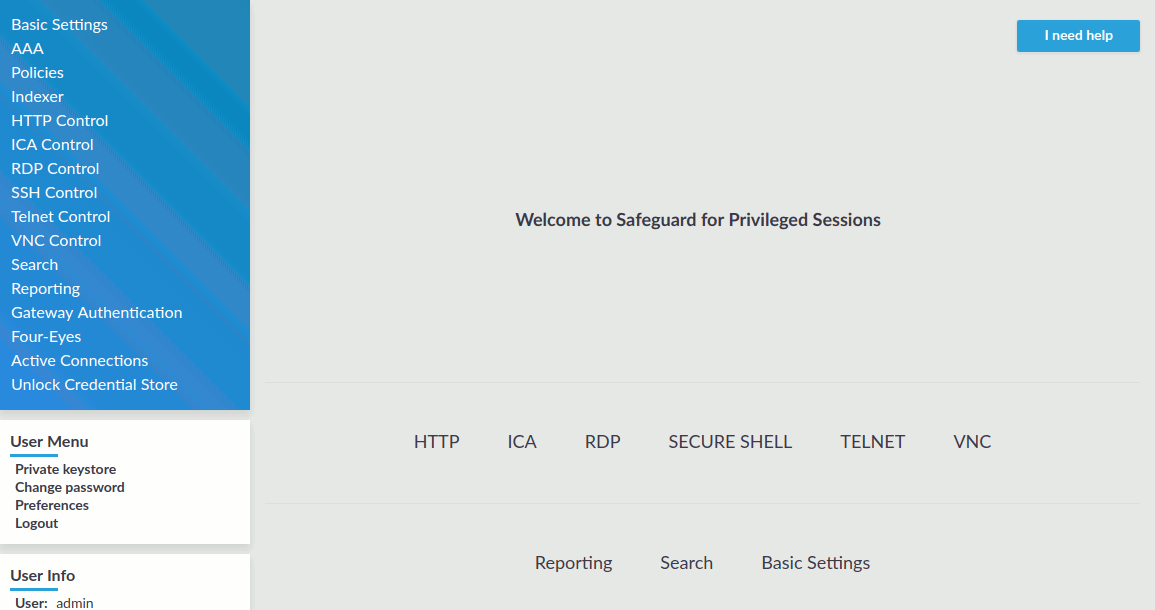Click Unlock Credential Store
Image resolution: width=1155 pixels, height=610 pixels.
[94, 385]
